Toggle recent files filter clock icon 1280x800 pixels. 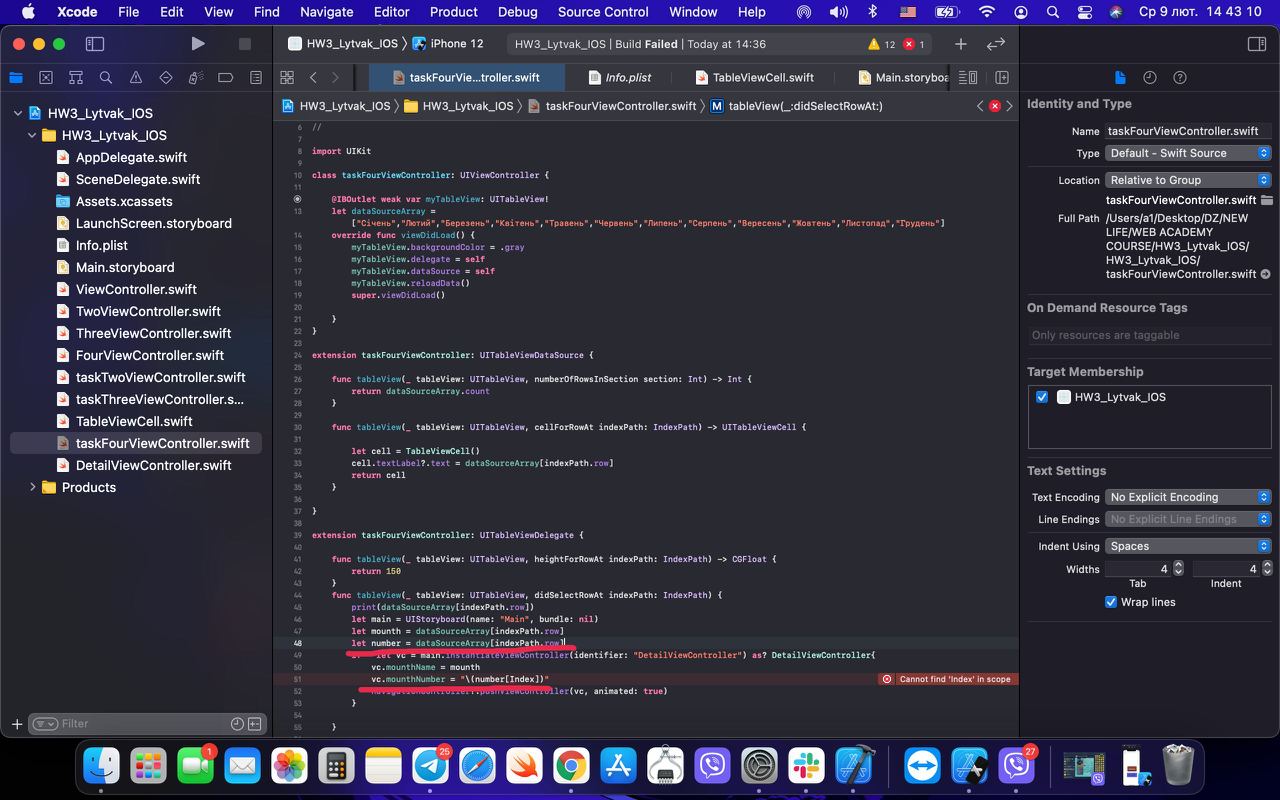click(237, 724)
